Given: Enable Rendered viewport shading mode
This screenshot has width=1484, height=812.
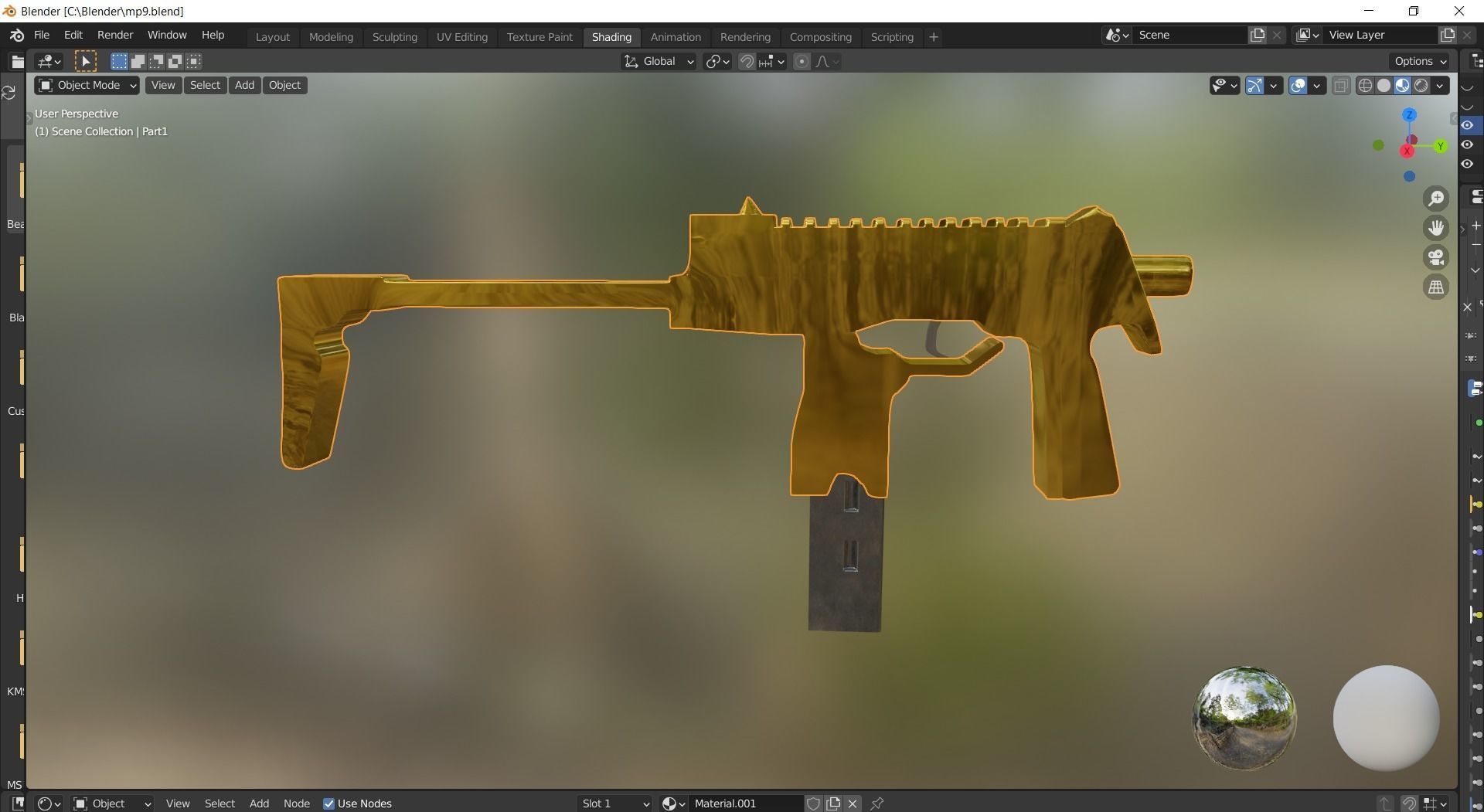Looking at the screenshot, I should pyautogui.click(x=1421, y=86).
